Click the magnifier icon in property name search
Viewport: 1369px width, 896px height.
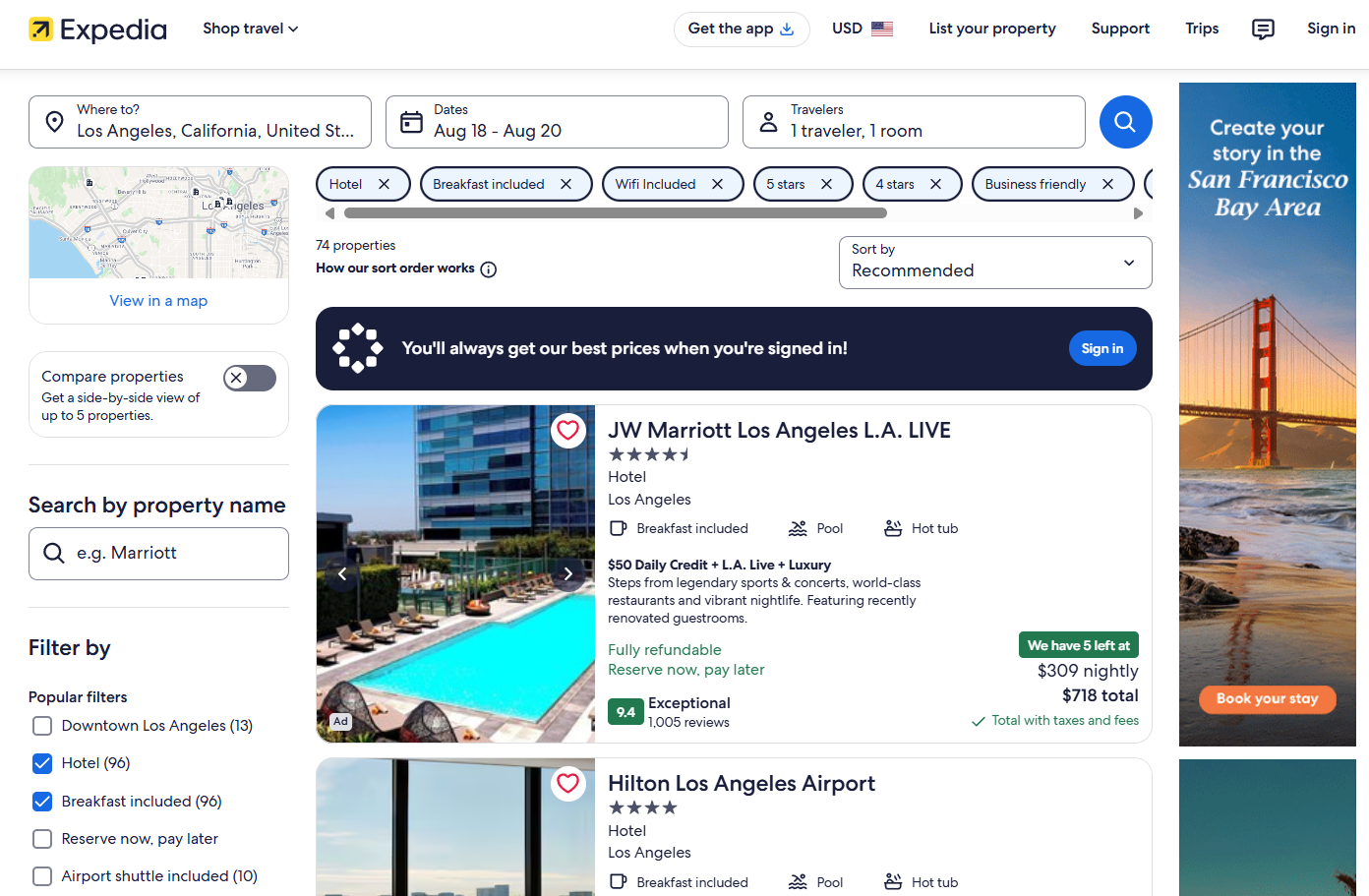click(54, 554)
